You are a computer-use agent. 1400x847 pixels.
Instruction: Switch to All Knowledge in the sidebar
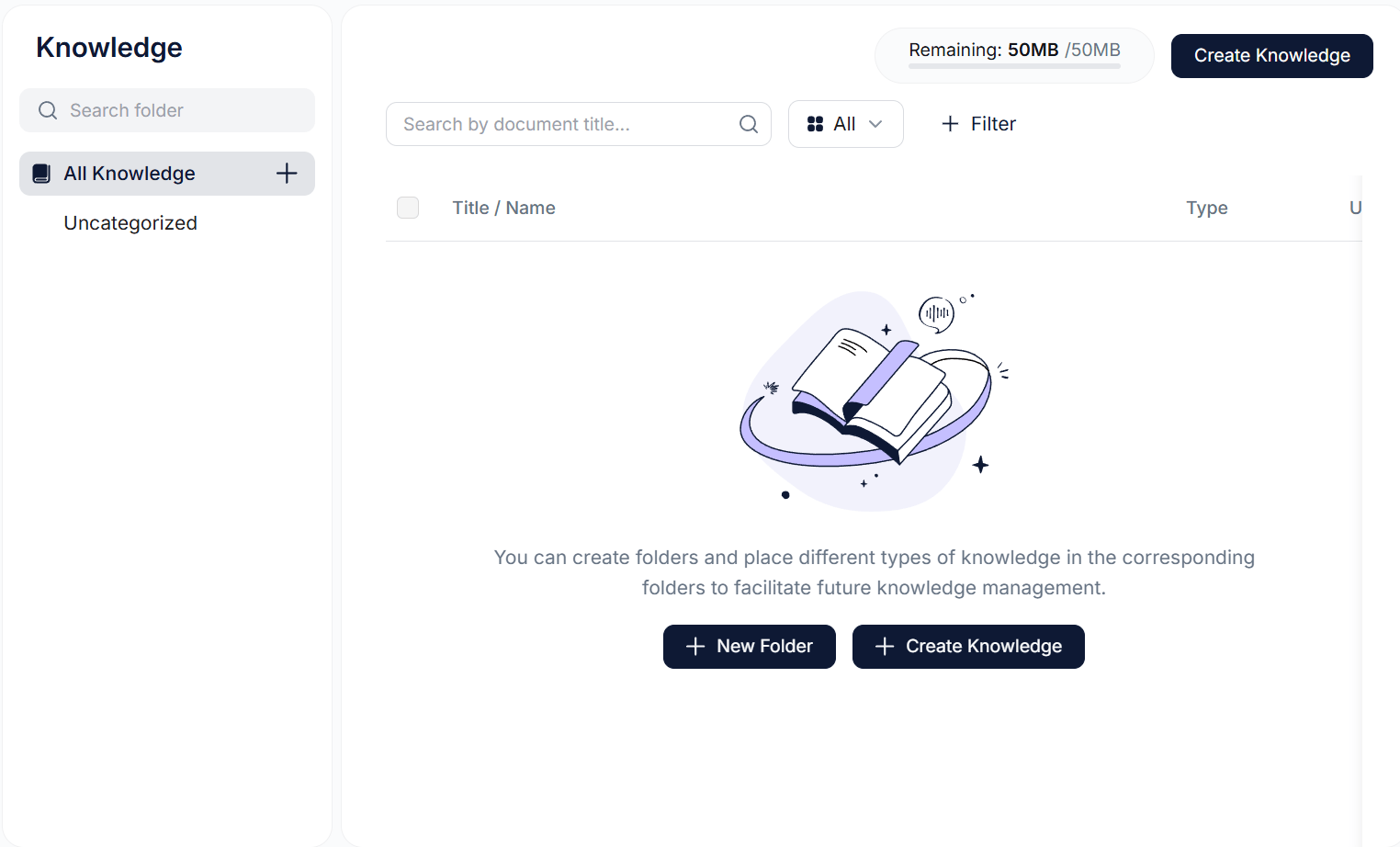pos(129,173)
